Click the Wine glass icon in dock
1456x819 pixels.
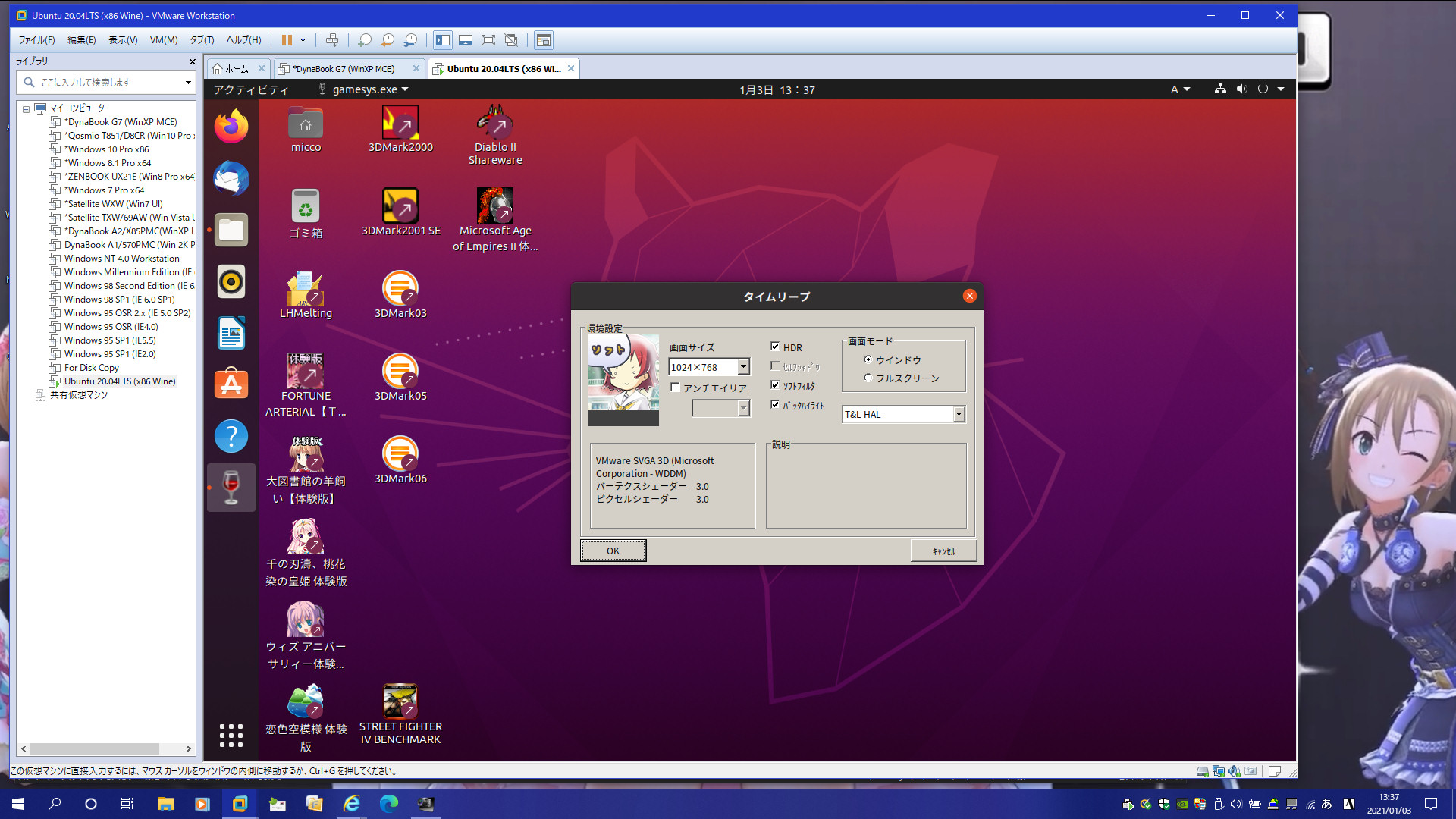[231, 488]
